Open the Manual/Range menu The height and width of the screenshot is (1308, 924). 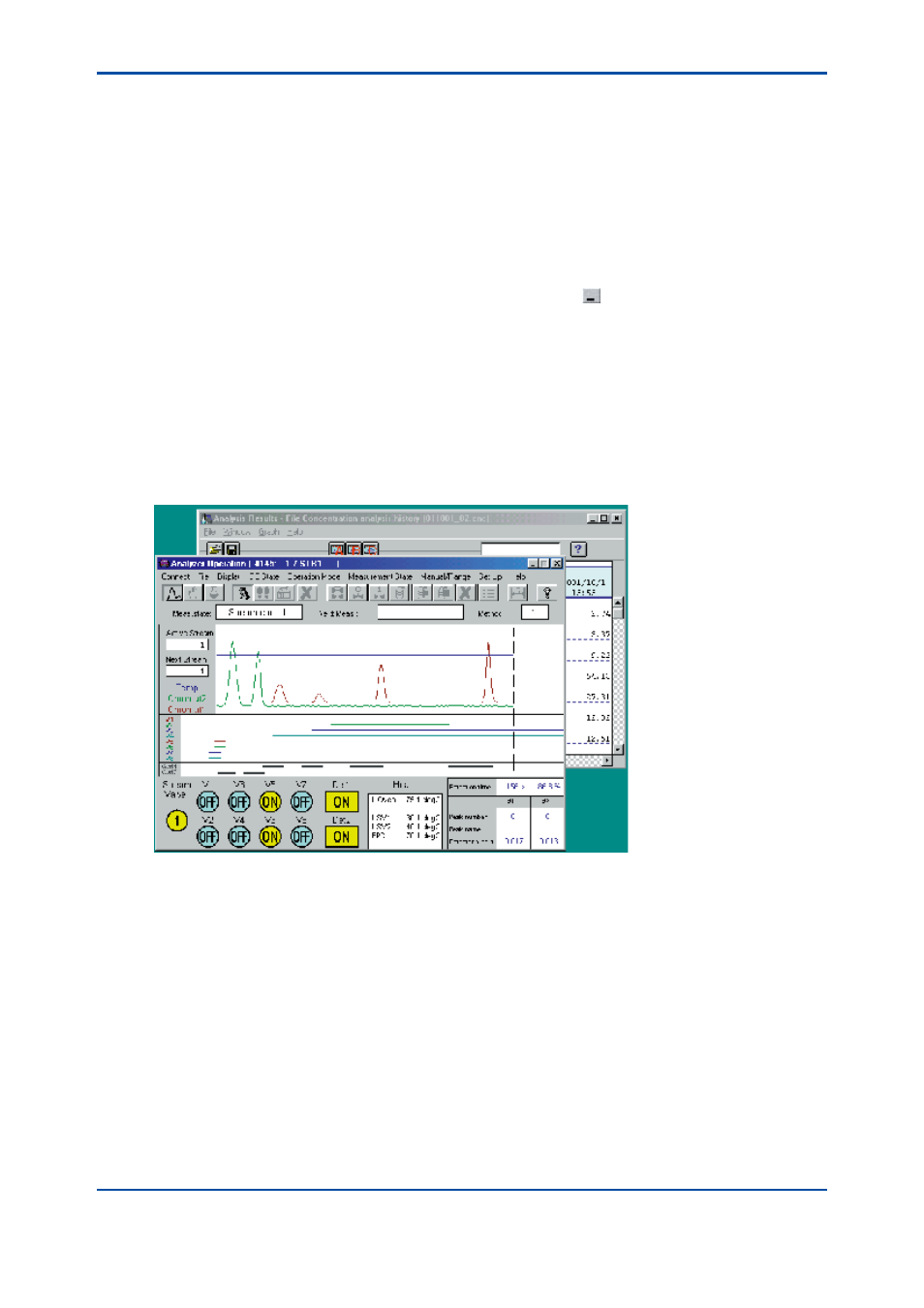[446, 576]
